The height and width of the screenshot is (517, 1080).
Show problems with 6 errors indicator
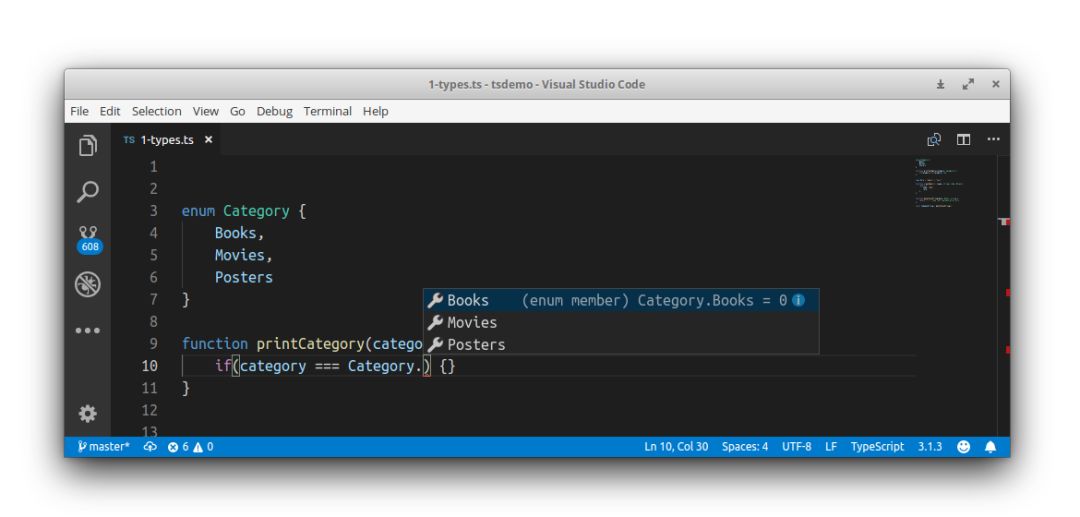tap(190, 447)
